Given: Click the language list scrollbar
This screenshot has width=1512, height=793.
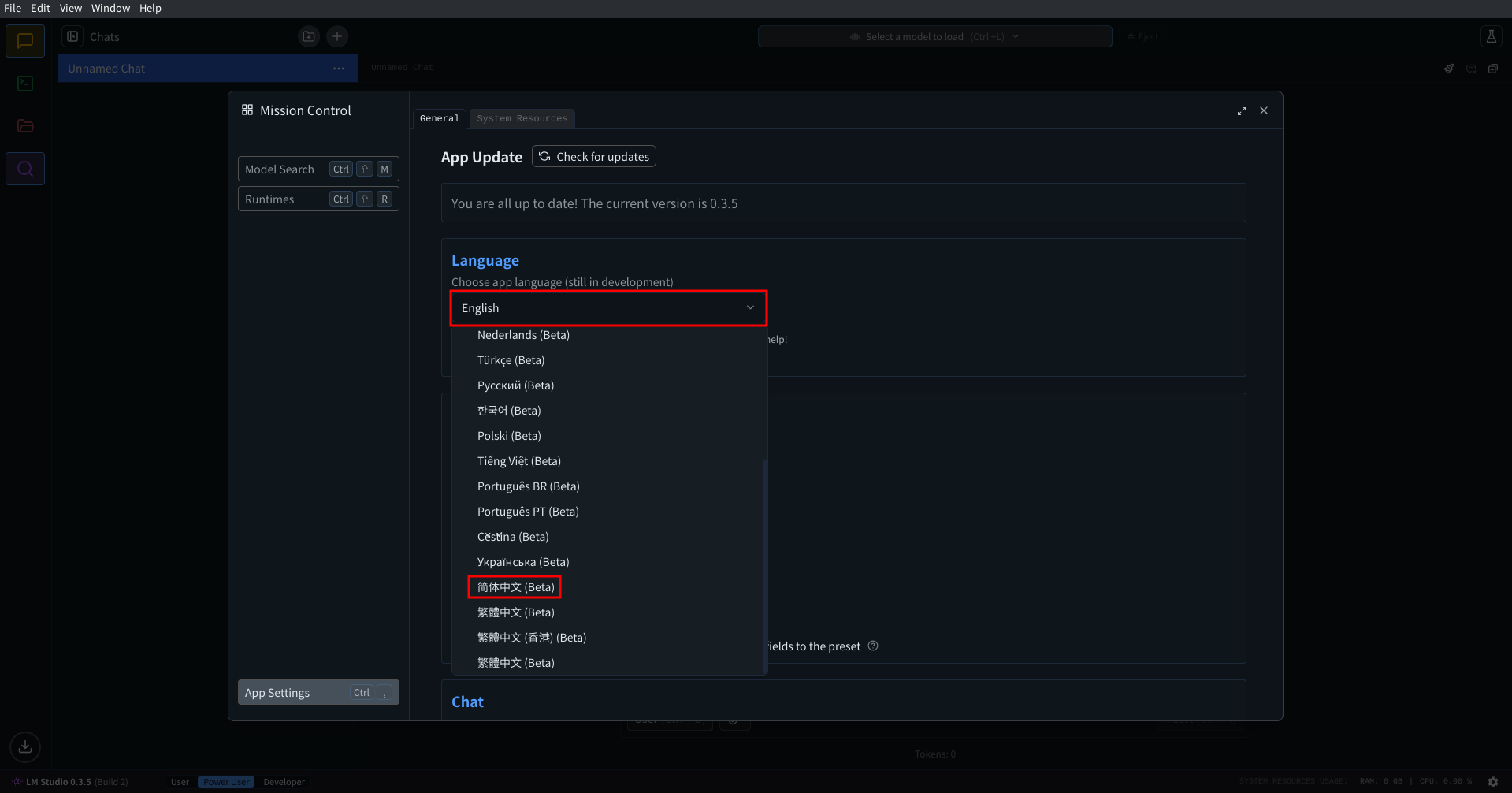Looking at the screenshot, I should (765, 566).
